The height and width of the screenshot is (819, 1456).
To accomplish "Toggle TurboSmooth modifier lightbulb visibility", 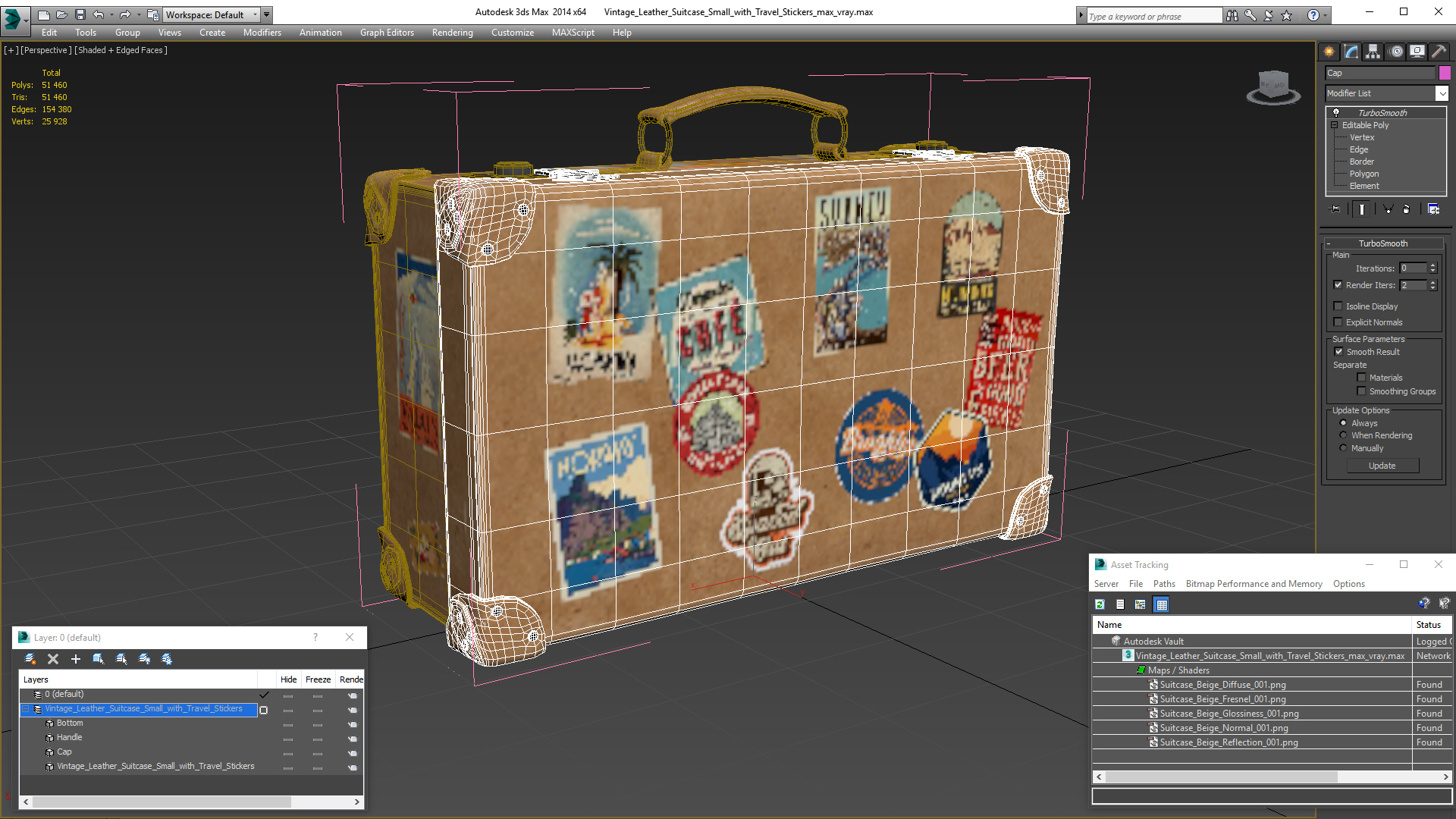I will [1336, 112].
